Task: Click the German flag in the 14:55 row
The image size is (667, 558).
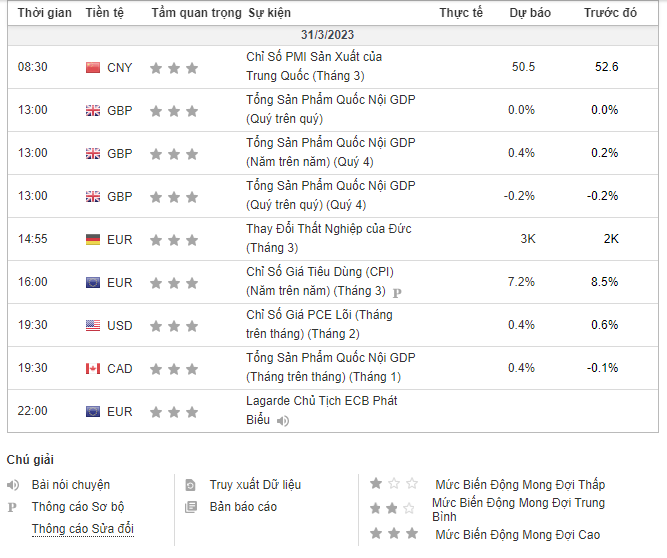Action: coord(93,240)
